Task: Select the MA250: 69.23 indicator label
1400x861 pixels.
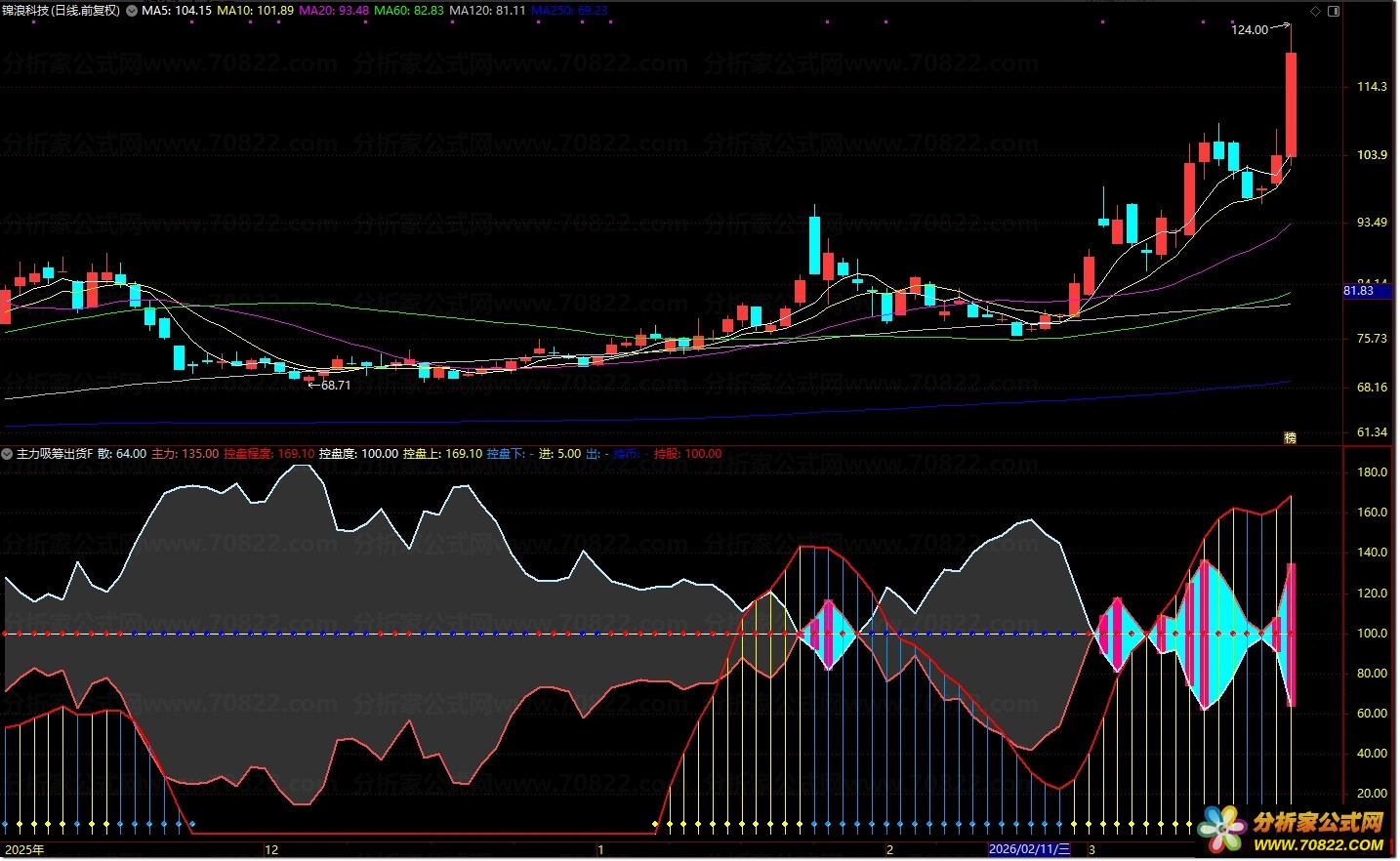Action: [x=569, y=11]
